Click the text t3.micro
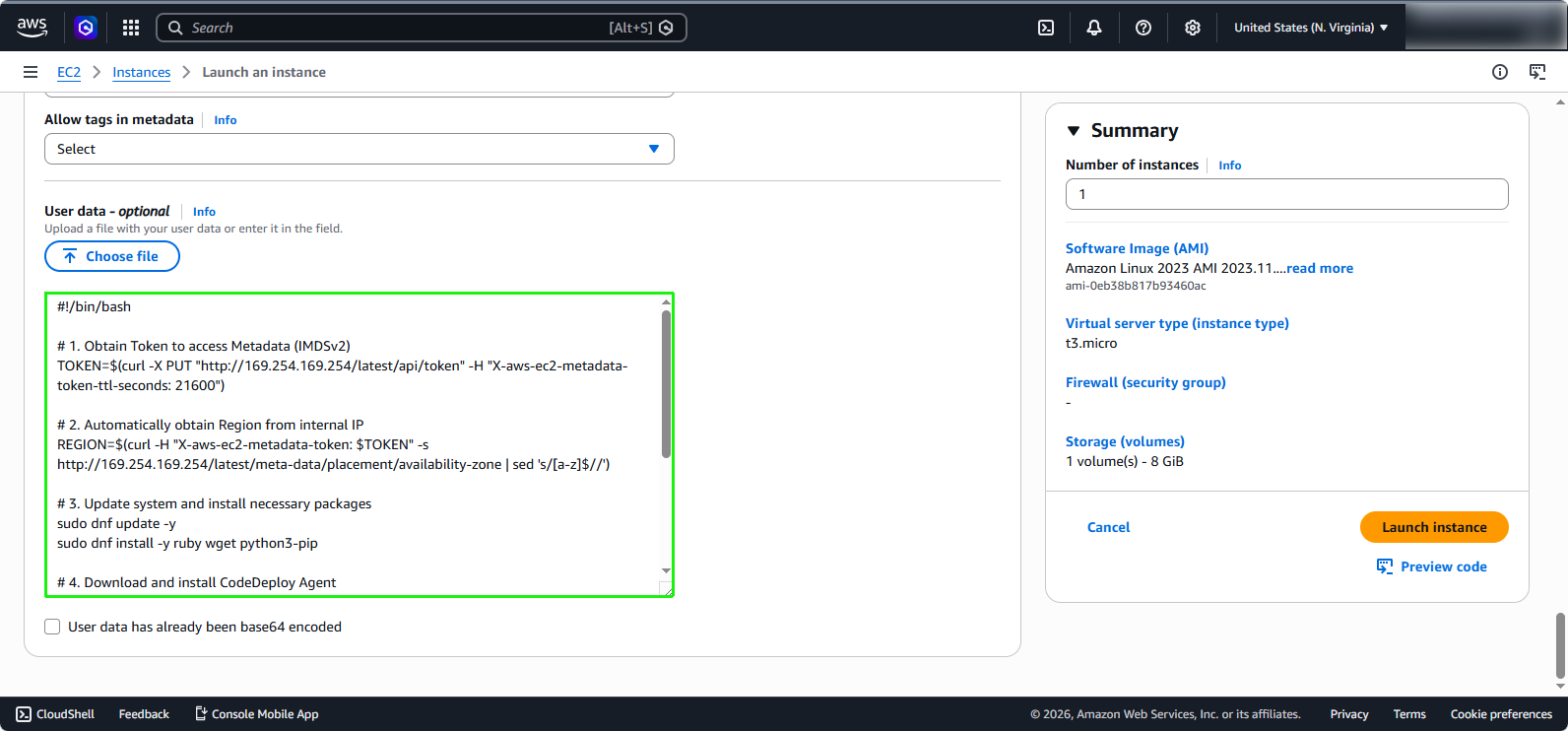The height and width of the screenshot is (731, 1568). [1091, 343]
